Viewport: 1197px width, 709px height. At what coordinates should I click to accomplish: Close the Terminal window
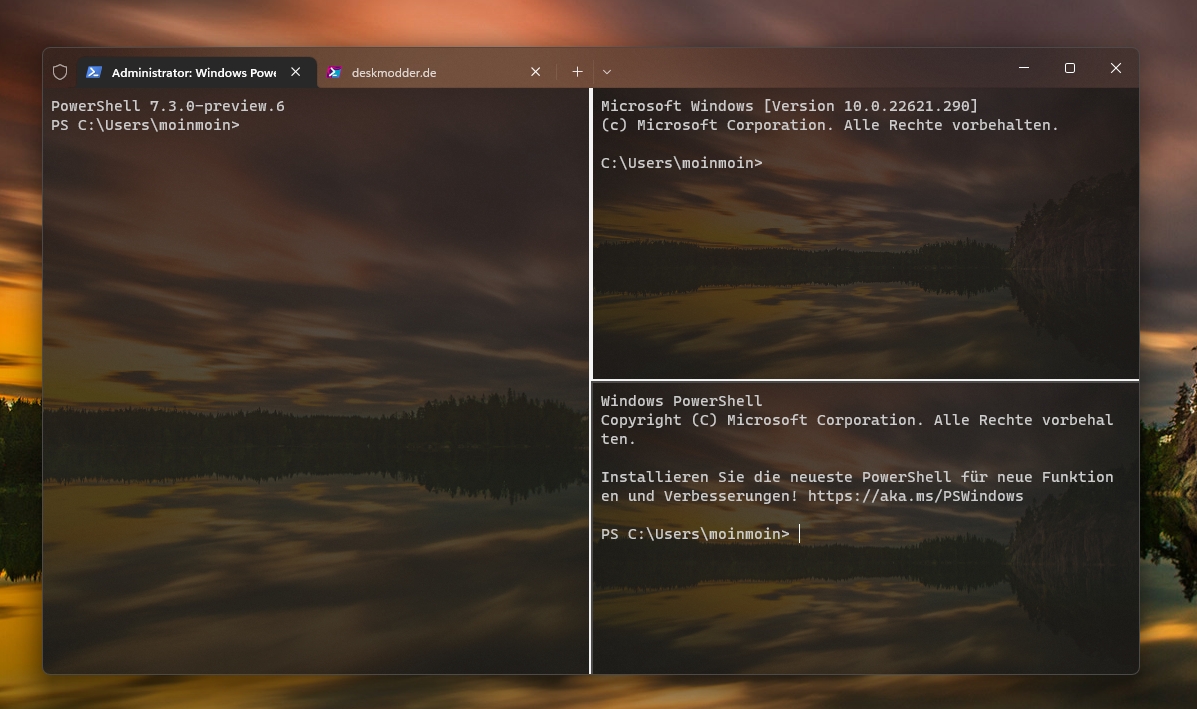(1115, 68)
